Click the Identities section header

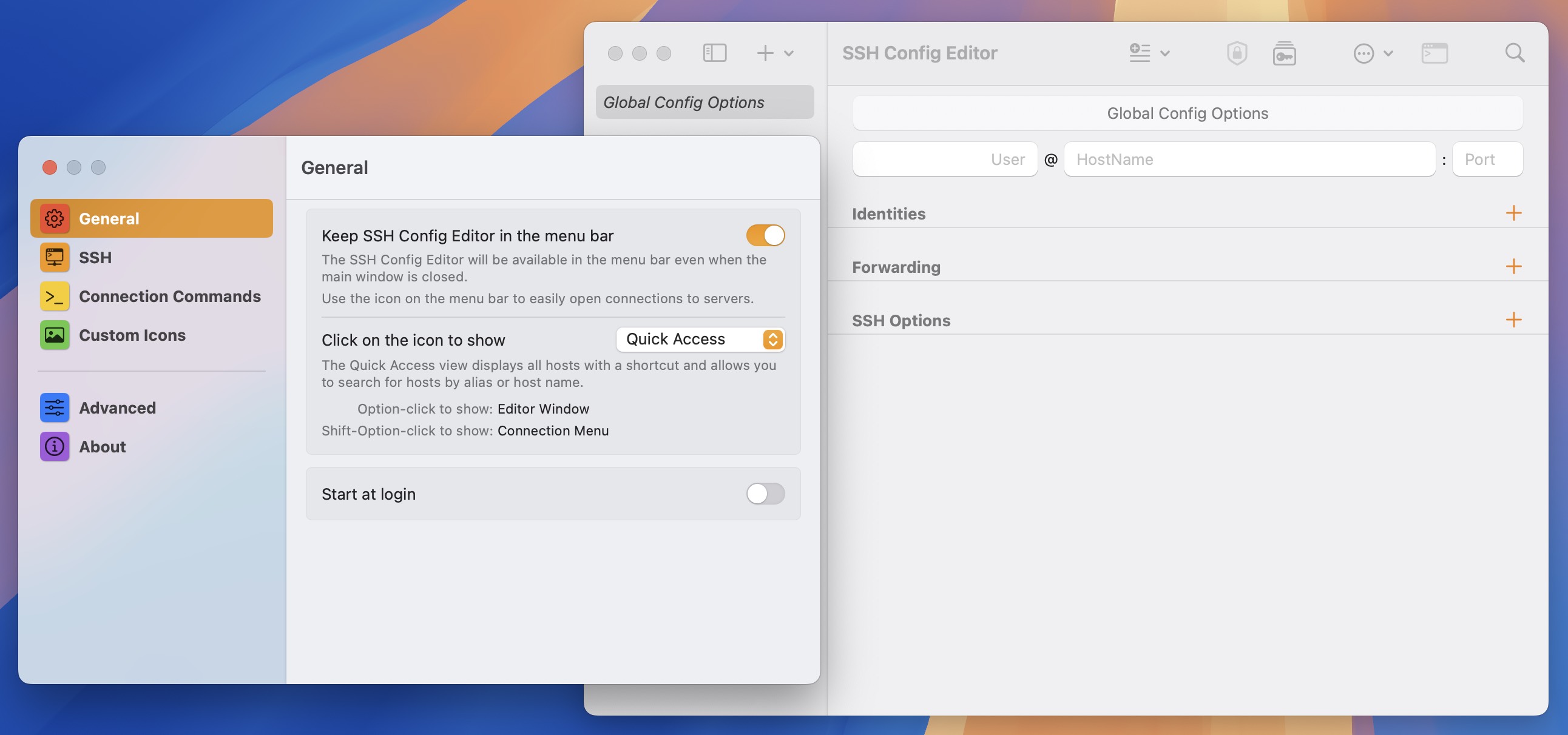click(888, 213)
